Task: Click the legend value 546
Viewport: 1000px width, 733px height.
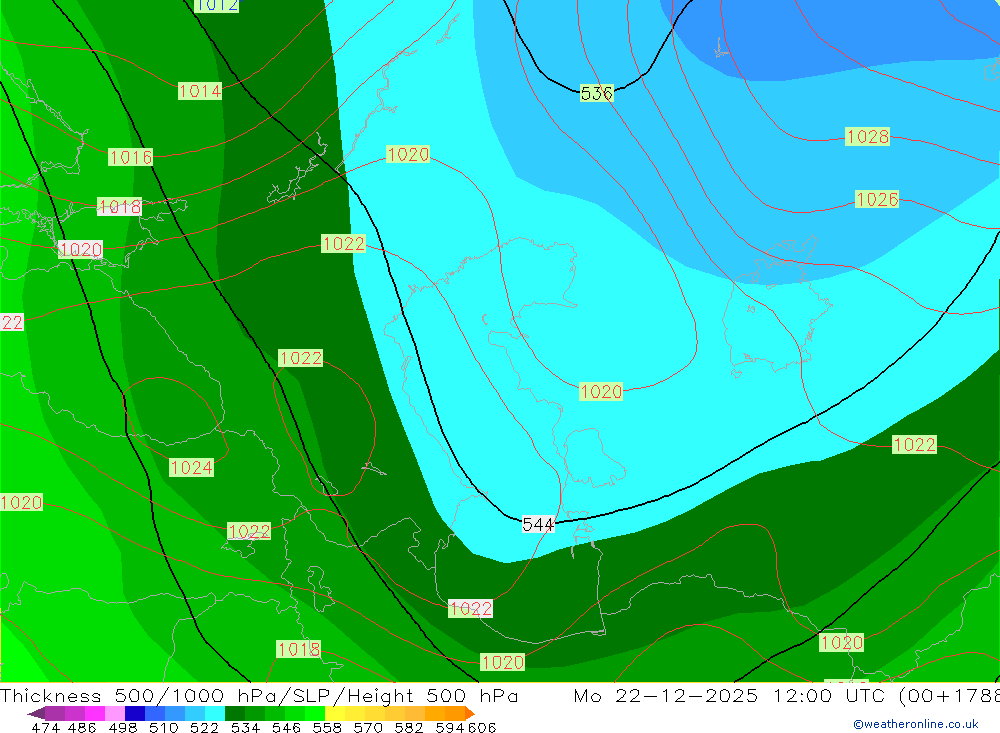Action: click(286, 727)
